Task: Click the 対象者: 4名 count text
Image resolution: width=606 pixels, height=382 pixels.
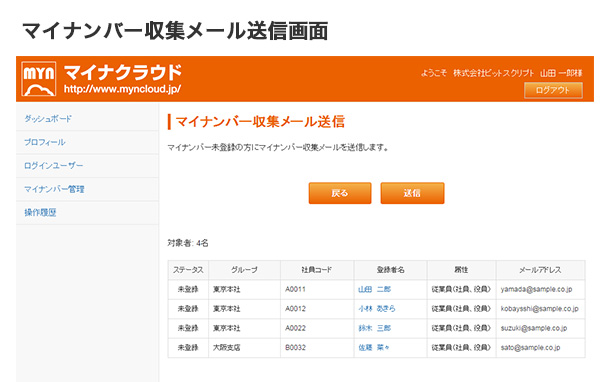Action: click(x=188, y=243)
